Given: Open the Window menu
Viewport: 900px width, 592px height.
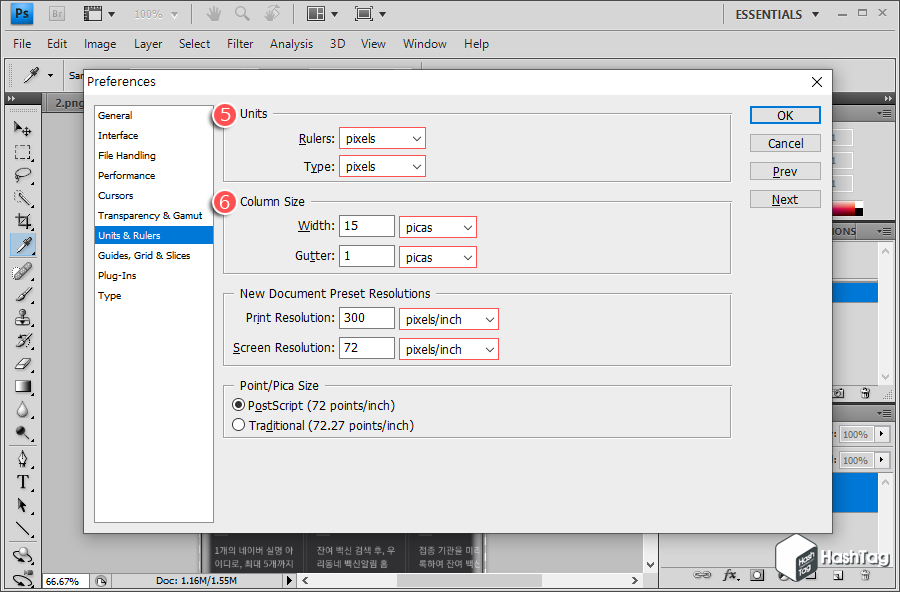Looking at the screenshot, I should tap(425, 44).
